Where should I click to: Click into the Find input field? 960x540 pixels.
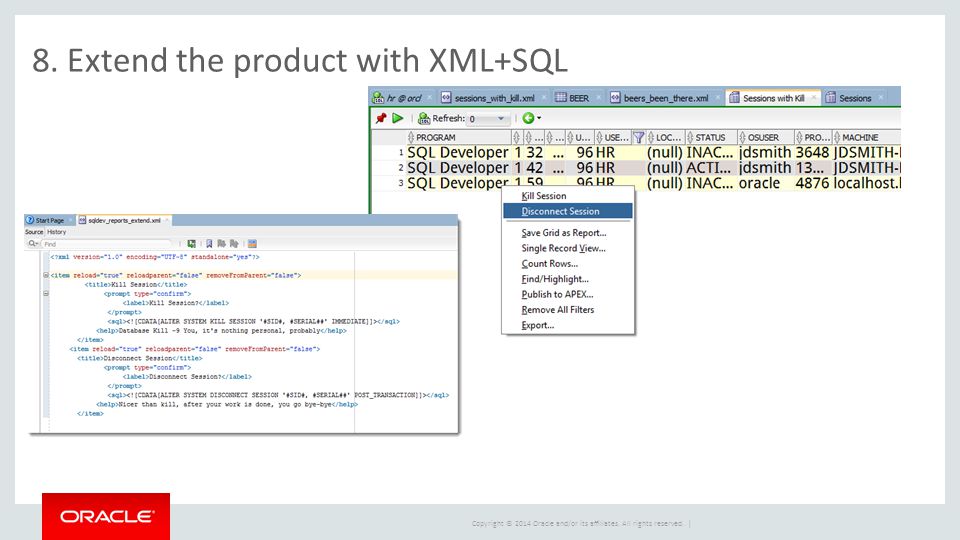coord(107,244)
